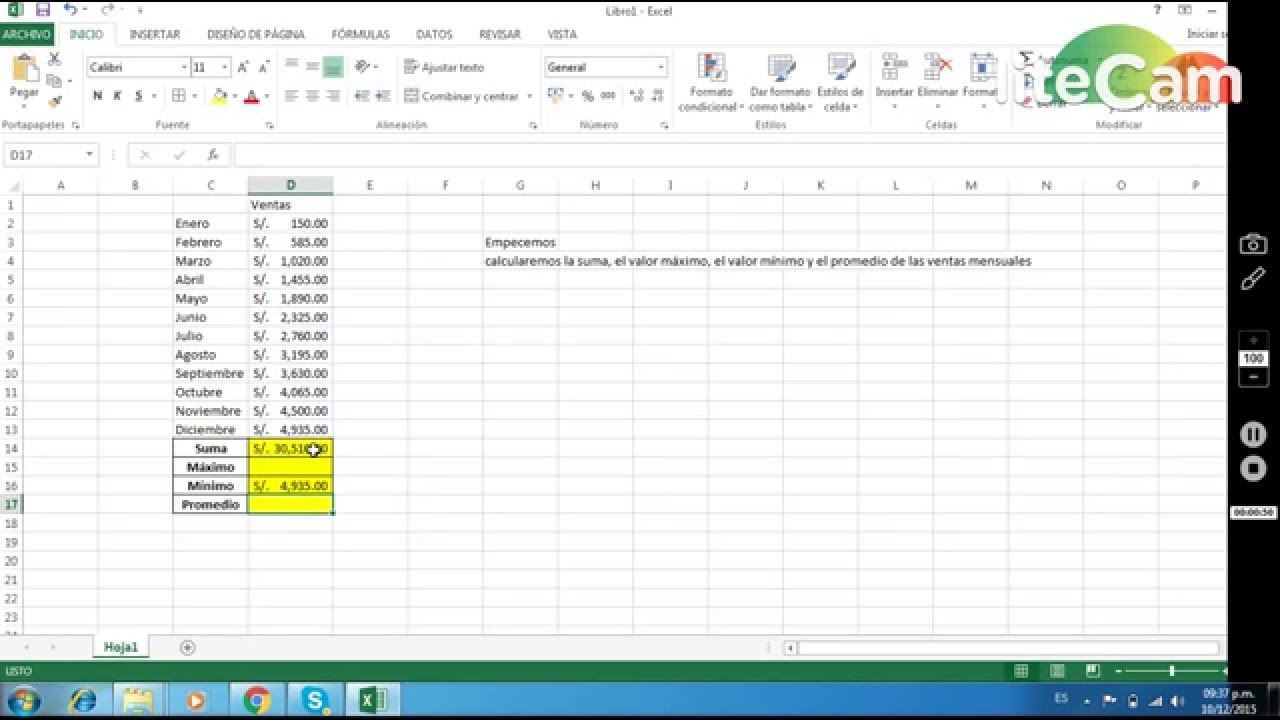Switch to the VISTA tab
The height and width of the screenshot is (720, 1280).
click(562, 34)
